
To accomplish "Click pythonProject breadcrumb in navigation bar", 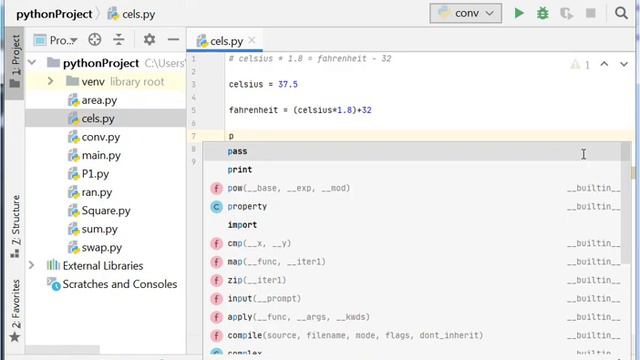I will tap(54, 14).
